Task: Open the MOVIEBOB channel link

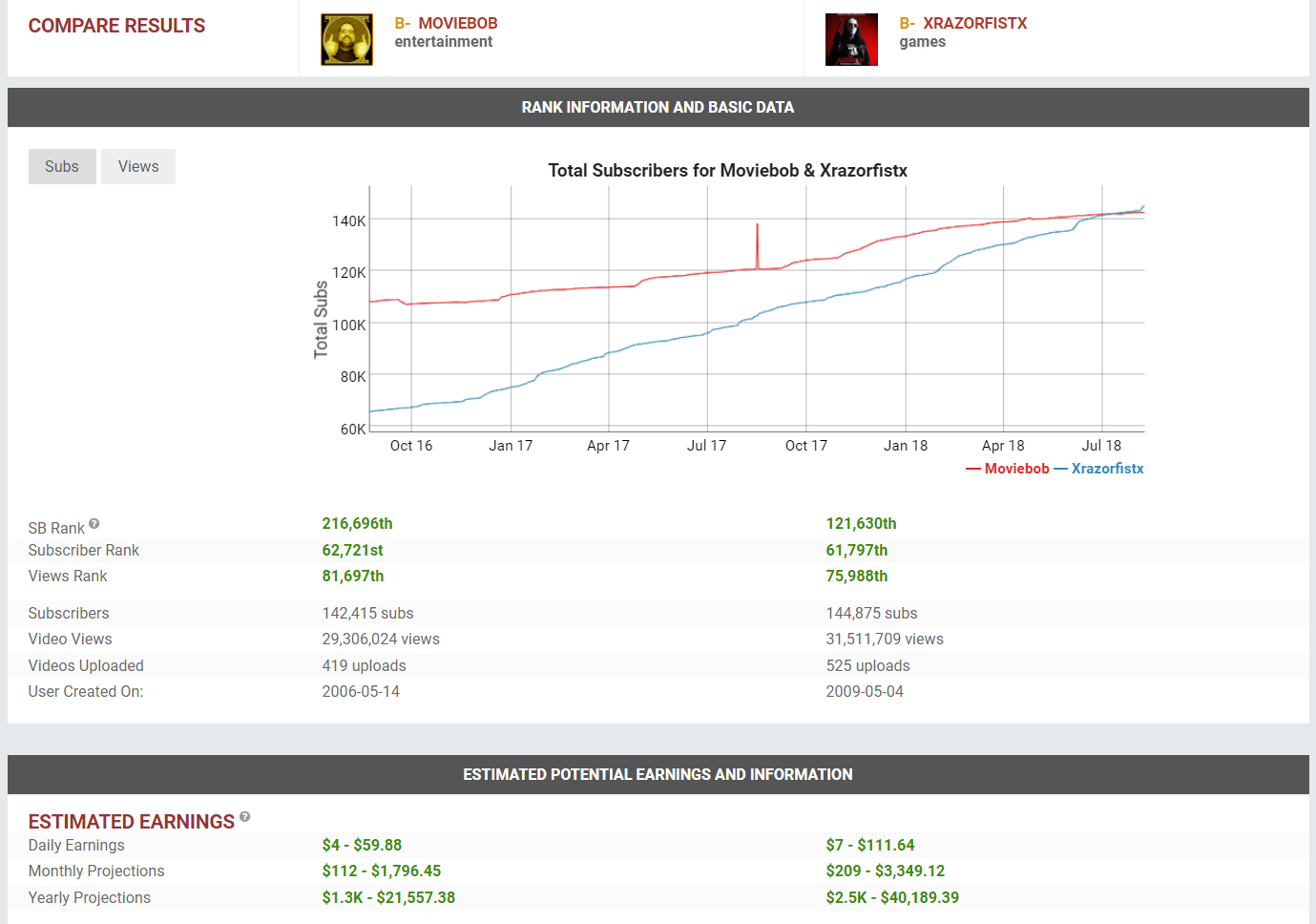Action: click(x=458, y=23)
